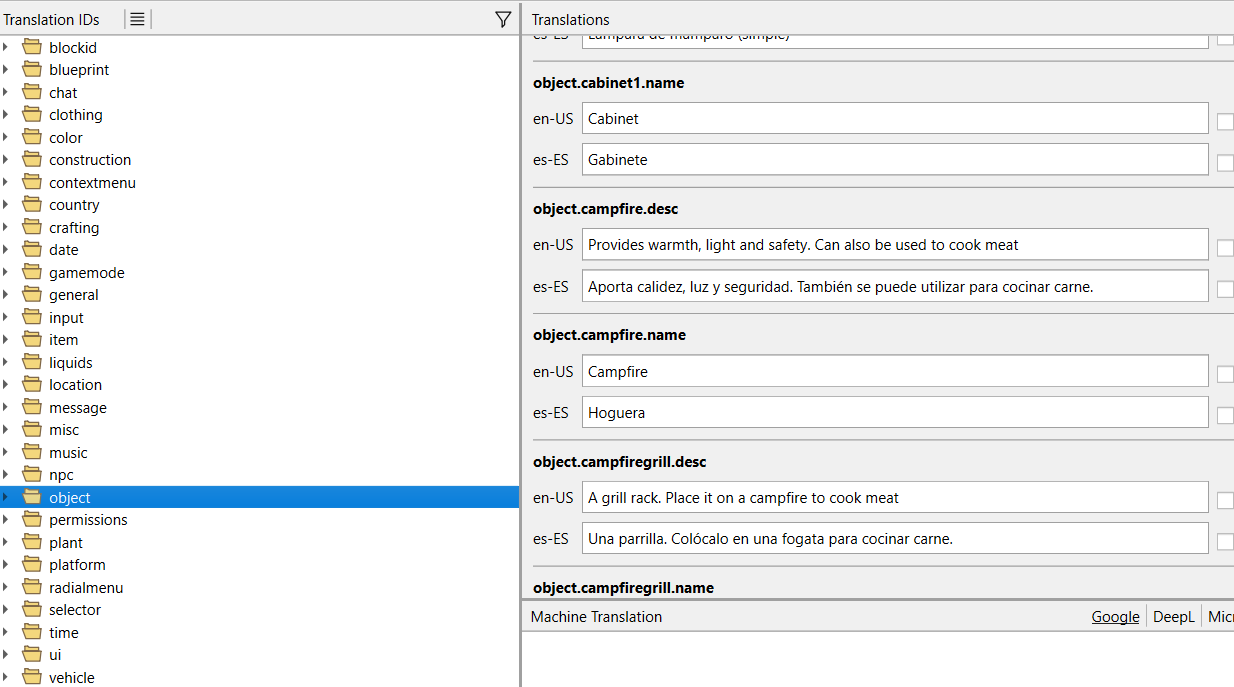
Task: Click the blockid folder icon
Action: pos(32,47)
